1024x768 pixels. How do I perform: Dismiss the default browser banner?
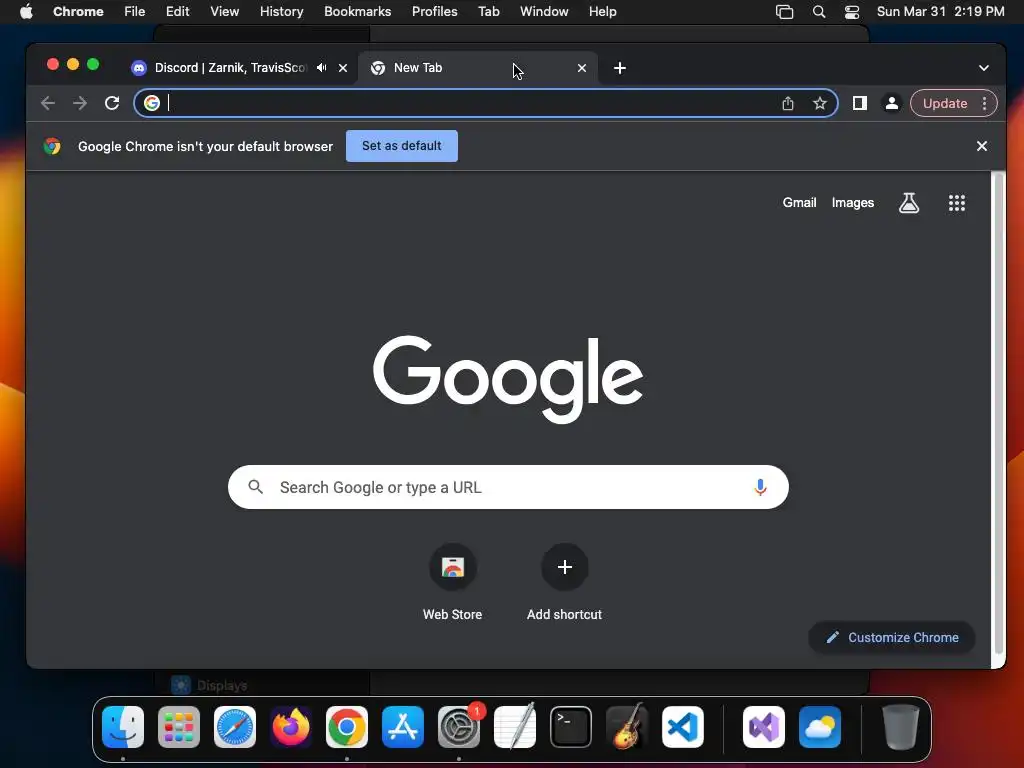pyautogui.click(x=982, y=146)
